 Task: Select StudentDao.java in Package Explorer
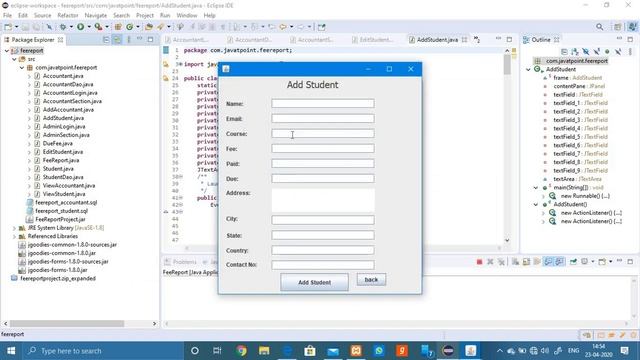pos(63,177)
